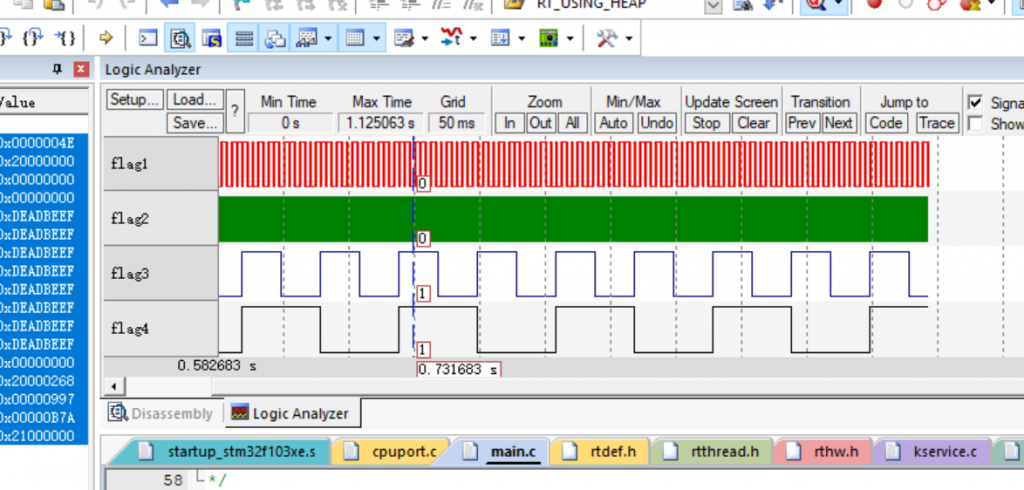Viewport: 1024px width, 490px height.
Task: Open the Symbols Window icon
Action: (211, 39)
